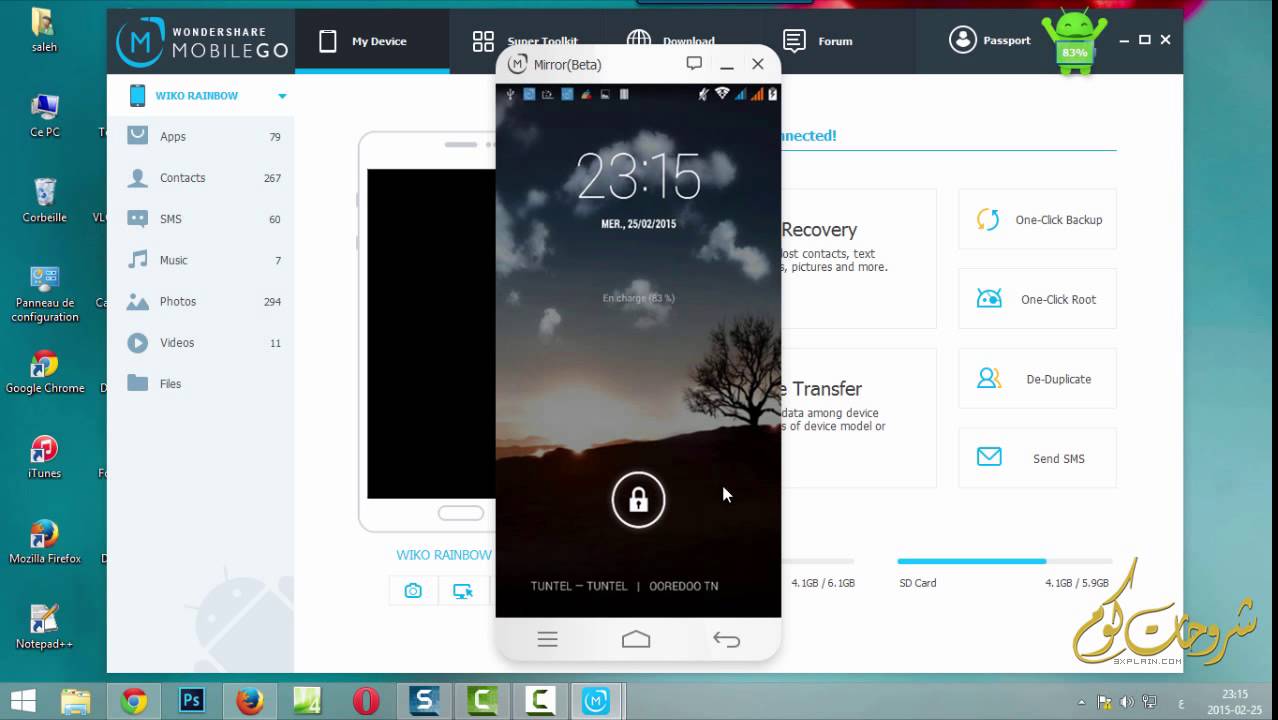Open Opera from the taskbar
This screenshot has height=720, width=1278.
pos(365,701)
